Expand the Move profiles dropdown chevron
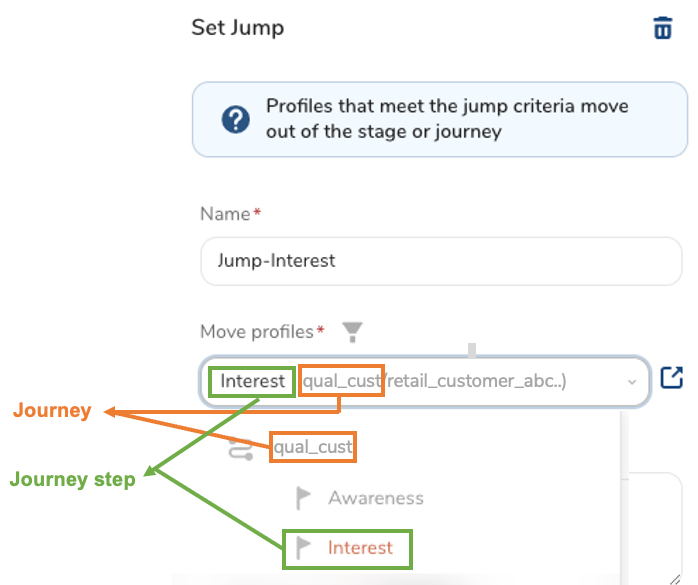Image resolution: width=698 pixels, height=585 pixels. tap(631, 381)
